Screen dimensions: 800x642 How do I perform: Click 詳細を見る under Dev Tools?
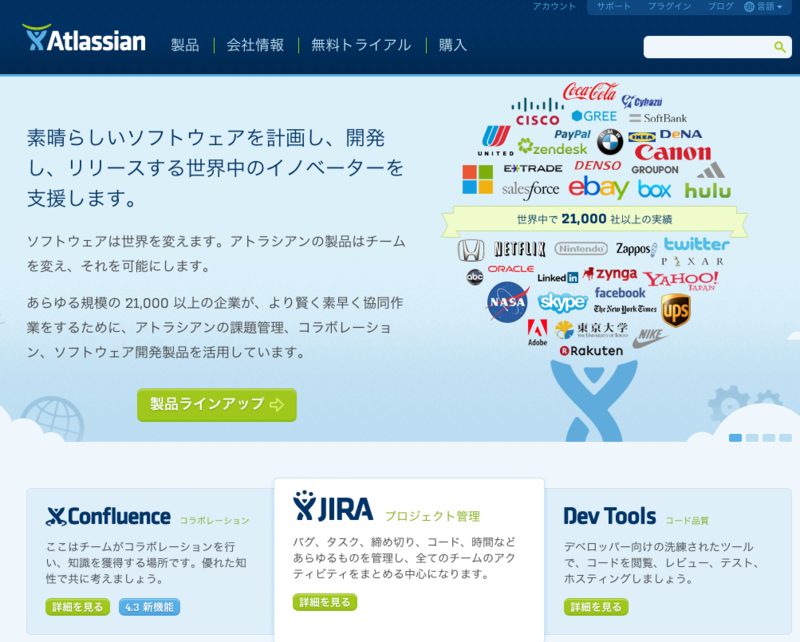[x=596, y=607]
